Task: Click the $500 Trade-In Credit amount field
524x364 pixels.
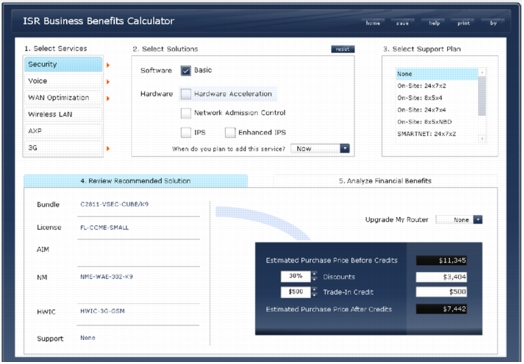Action: 441,292
